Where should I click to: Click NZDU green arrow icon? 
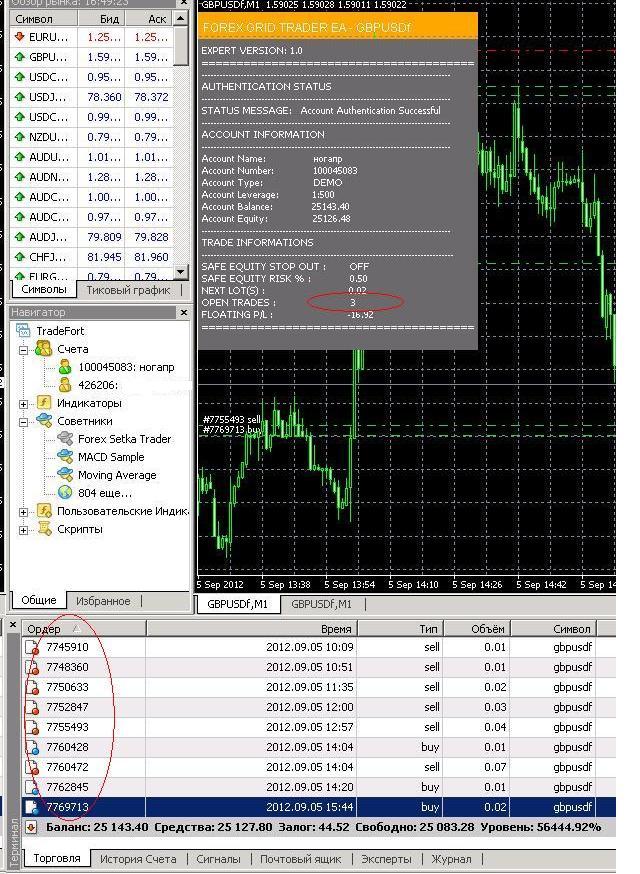(x=20, y=137)
